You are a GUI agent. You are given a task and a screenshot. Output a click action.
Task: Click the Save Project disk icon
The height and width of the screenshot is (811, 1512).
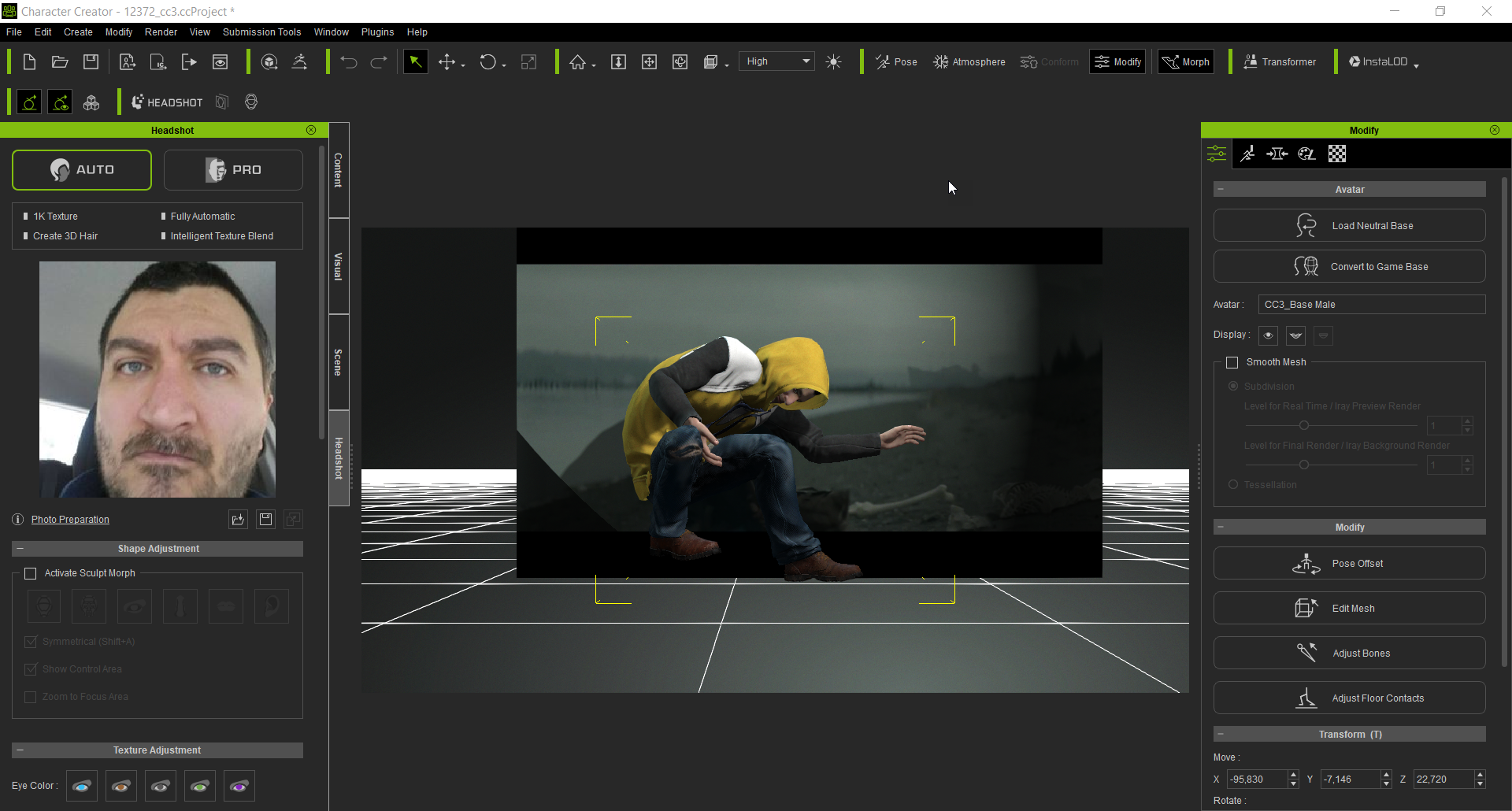click(91, 62)
